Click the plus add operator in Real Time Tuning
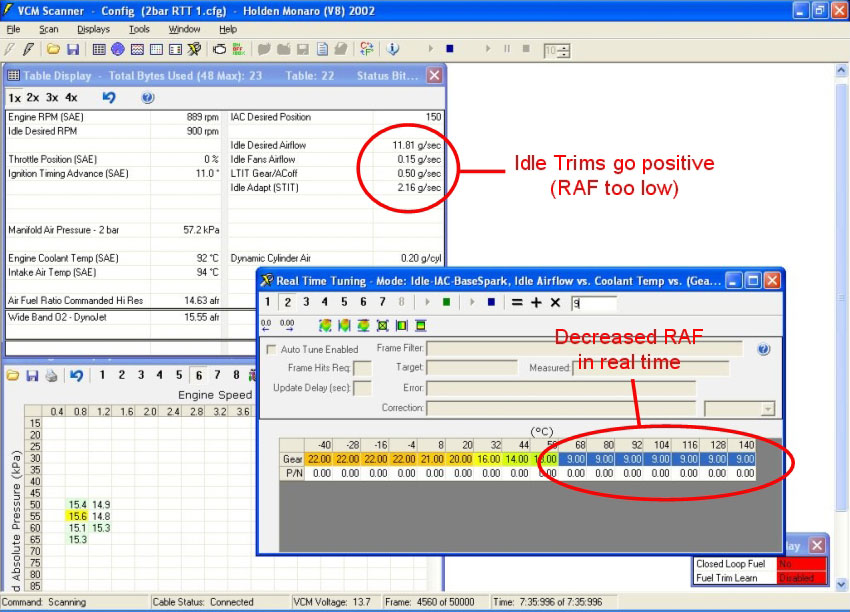Screen dimensions: 850x612 click(536, 302)
